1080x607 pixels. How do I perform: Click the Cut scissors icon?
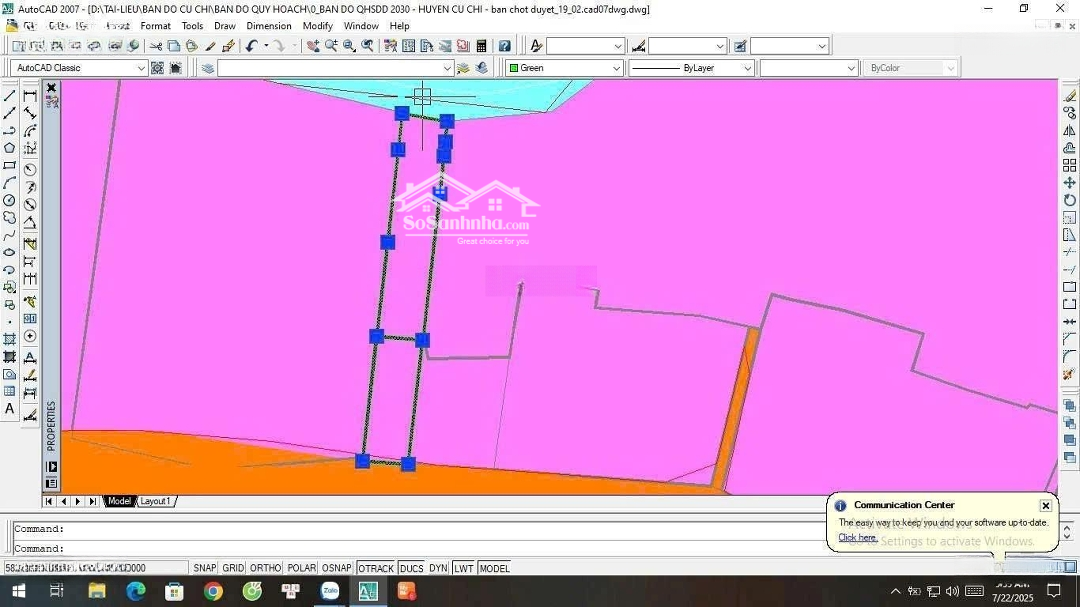(156, 46)
